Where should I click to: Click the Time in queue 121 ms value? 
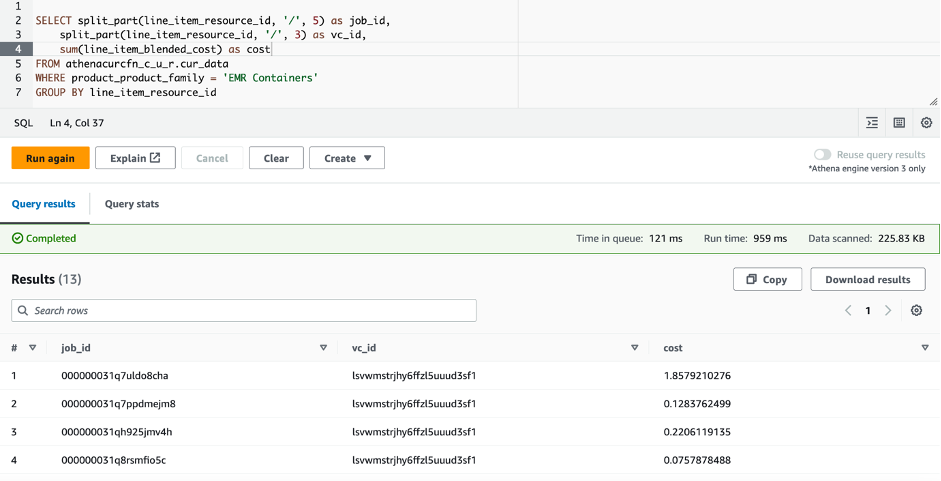tap(666, 238)
